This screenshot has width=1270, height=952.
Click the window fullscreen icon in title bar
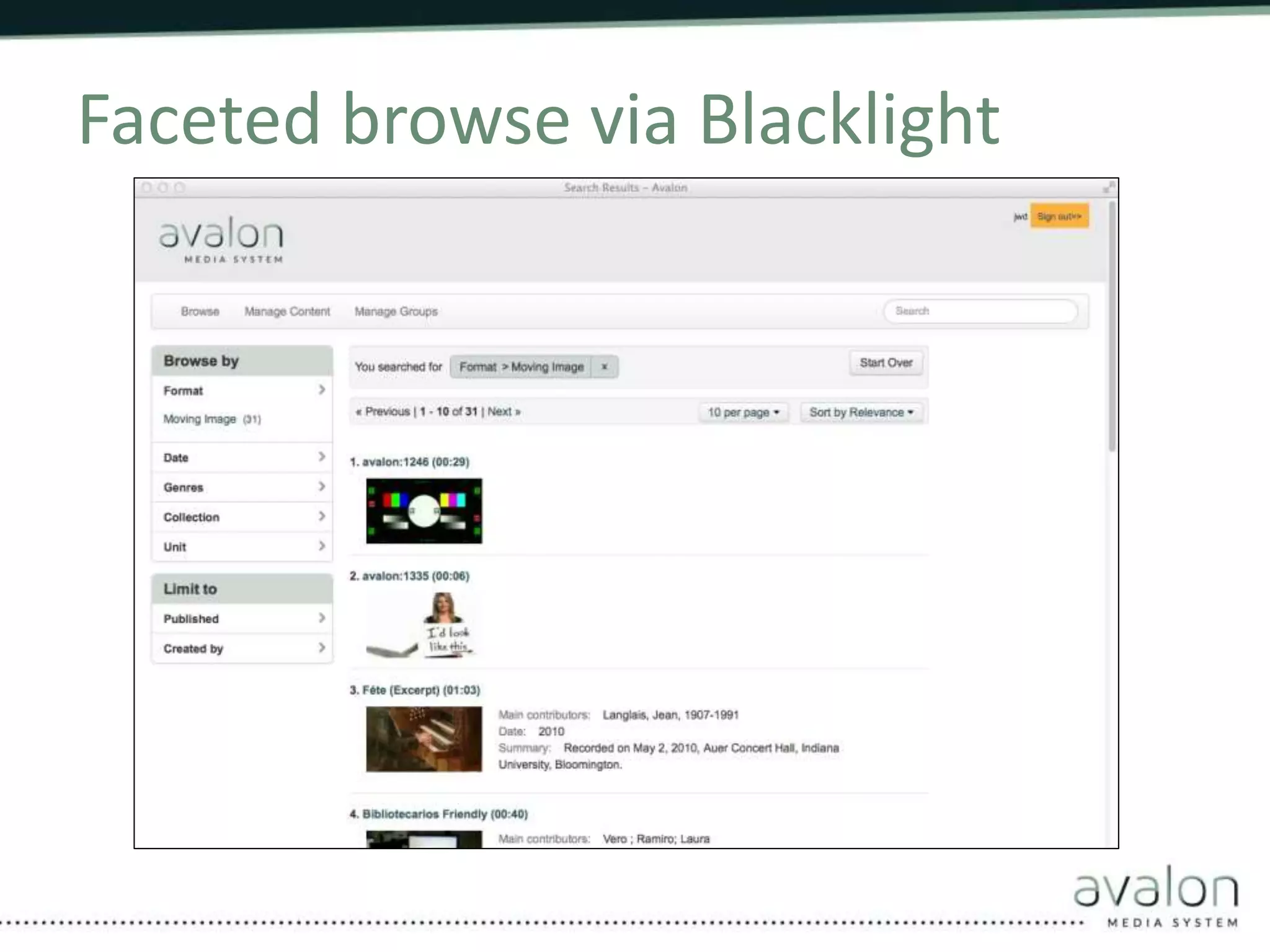(x=1109, y=187)
